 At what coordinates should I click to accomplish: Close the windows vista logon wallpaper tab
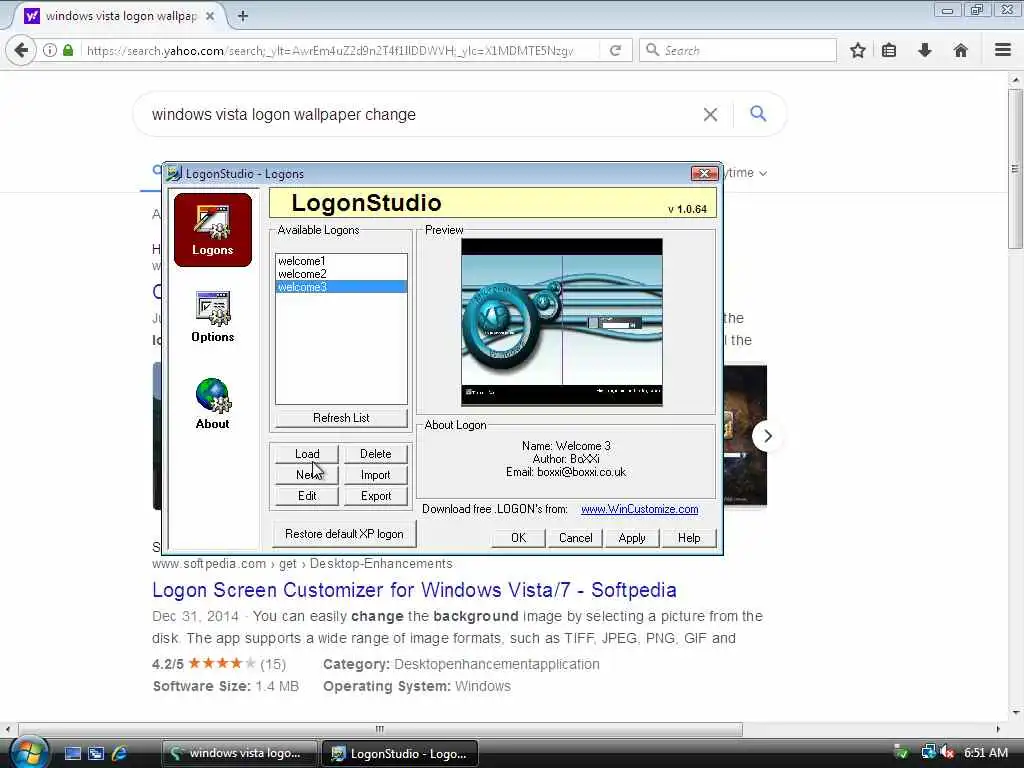point(210,16)
